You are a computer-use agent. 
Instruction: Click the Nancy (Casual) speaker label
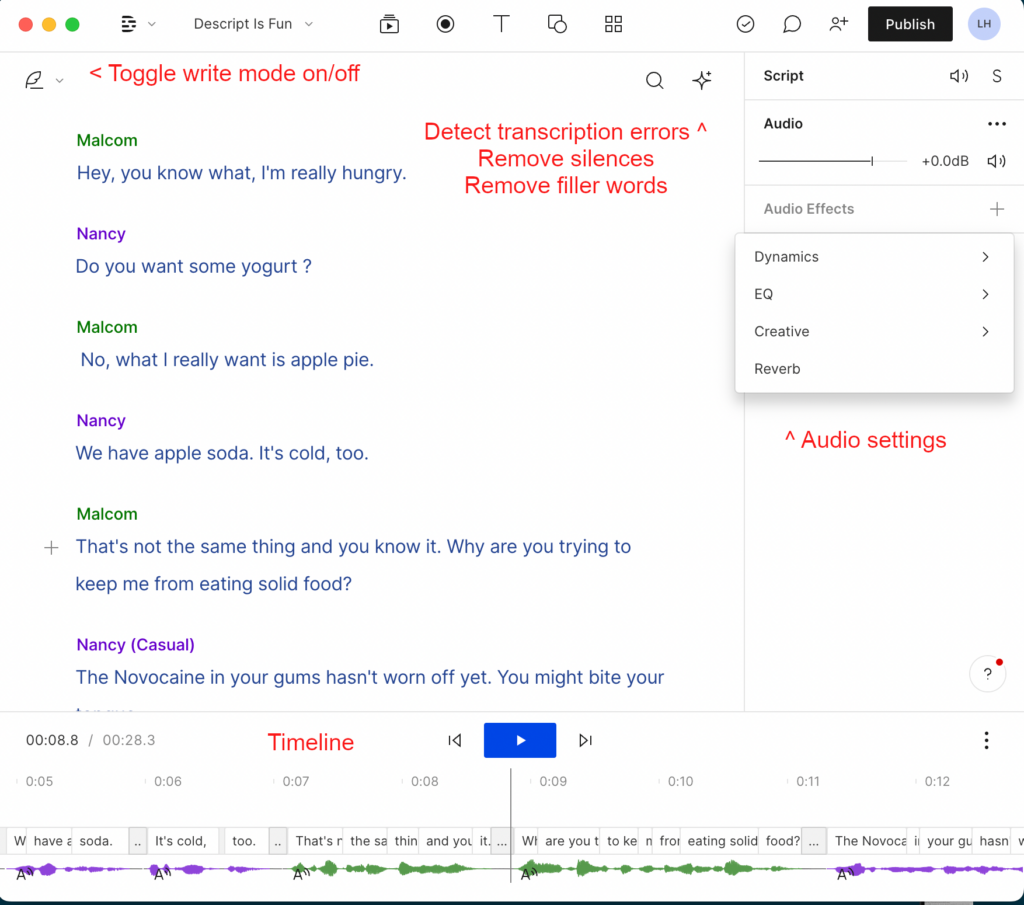pyautogui.click(x=135, y=645)
